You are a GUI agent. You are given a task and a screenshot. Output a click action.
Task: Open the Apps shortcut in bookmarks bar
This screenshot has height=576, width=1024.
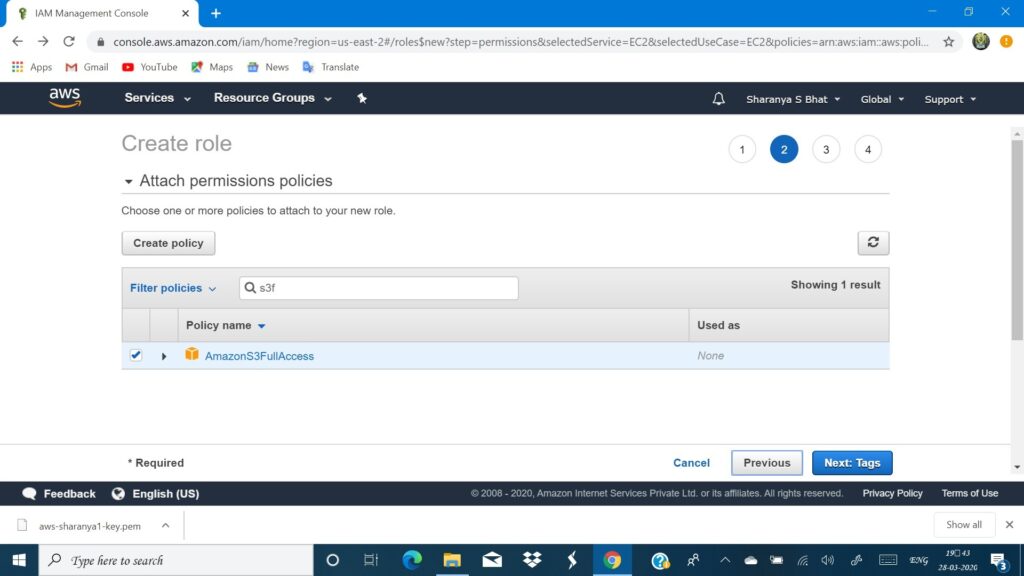[32, 67]
